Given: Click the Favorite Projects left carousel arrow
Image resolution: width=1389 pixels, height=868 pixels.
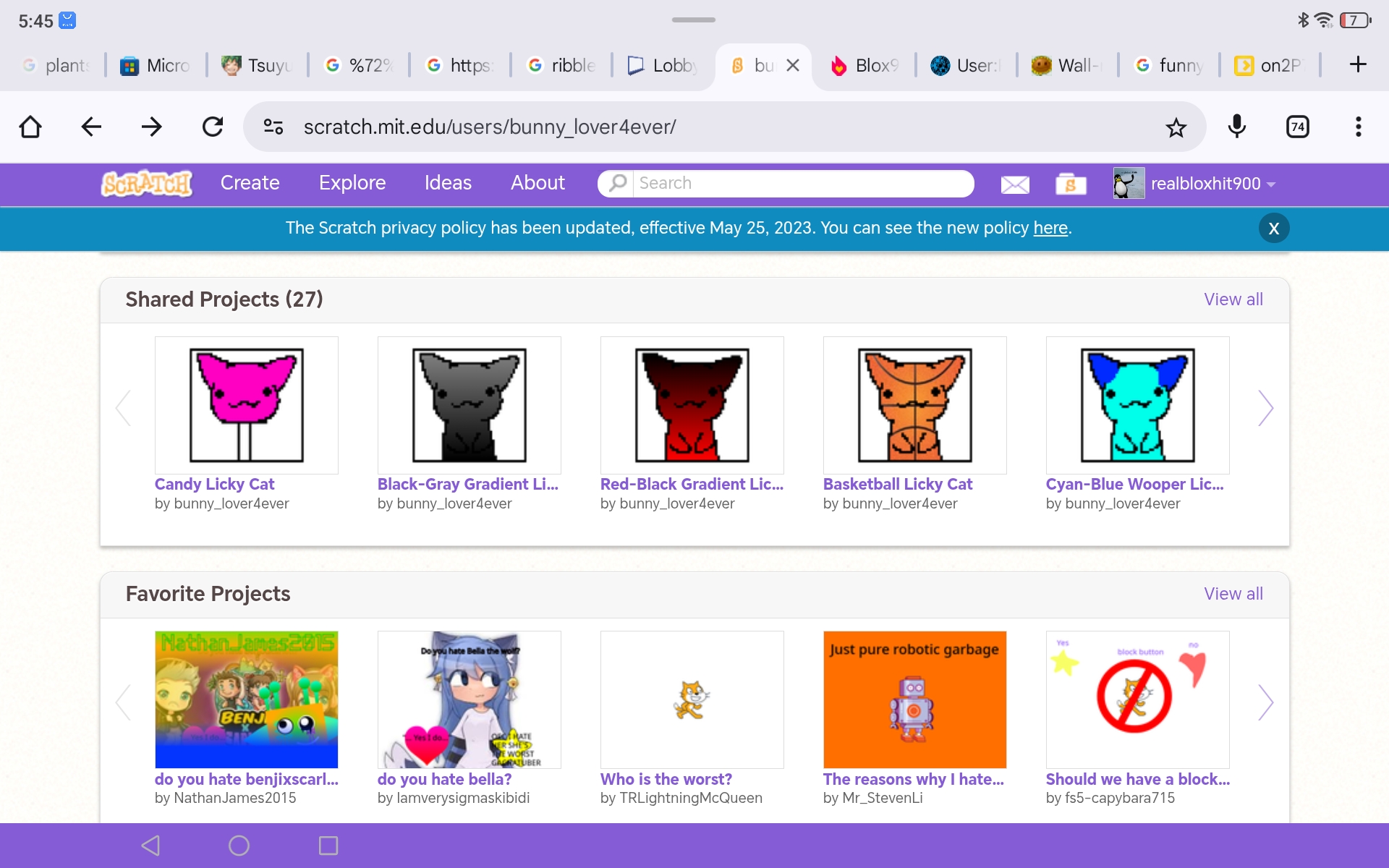Looking at the screenshot, I should (123, 702).
